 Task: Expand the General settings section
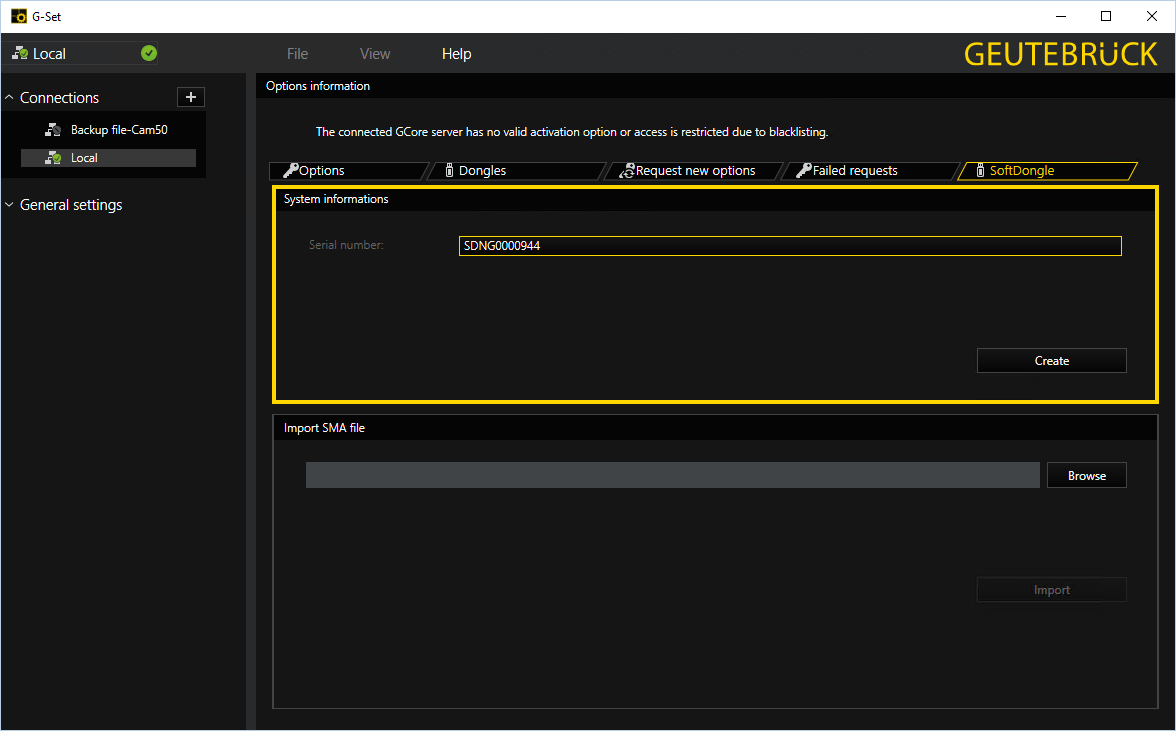(x=10, y=205)
